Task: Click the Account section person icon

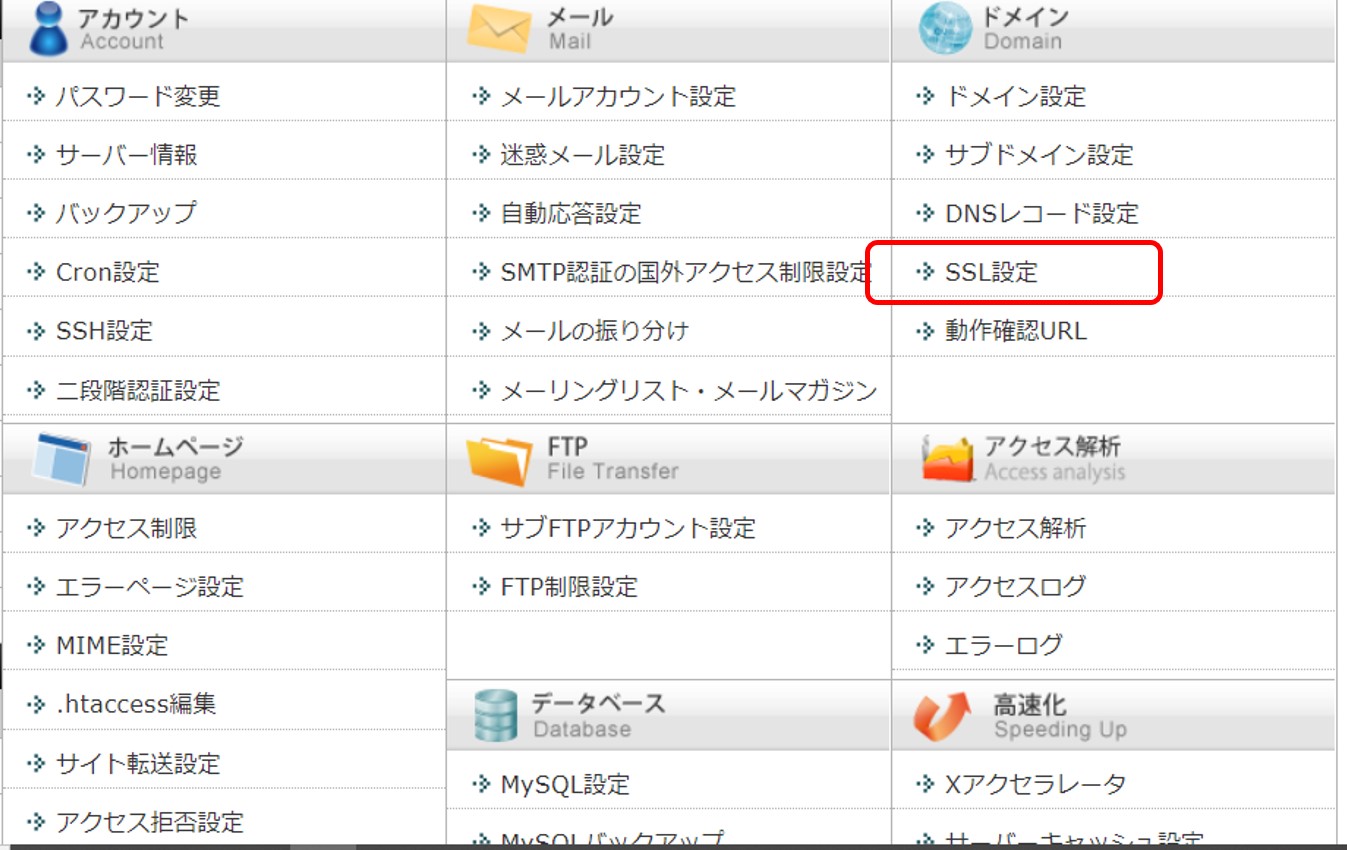Action: (x=48, y=29)
